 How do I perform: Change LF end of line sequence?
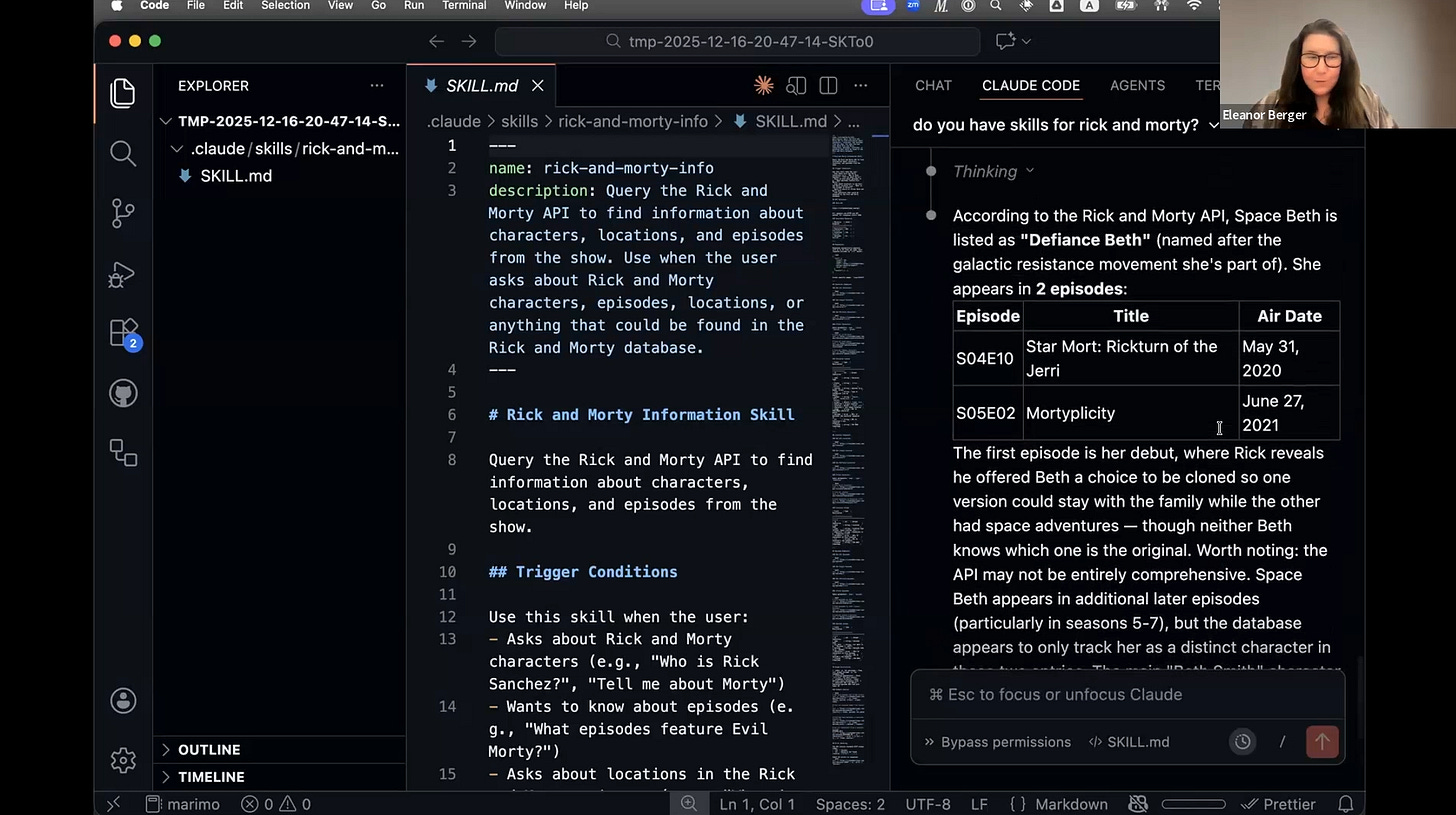[x=979, y=804]
